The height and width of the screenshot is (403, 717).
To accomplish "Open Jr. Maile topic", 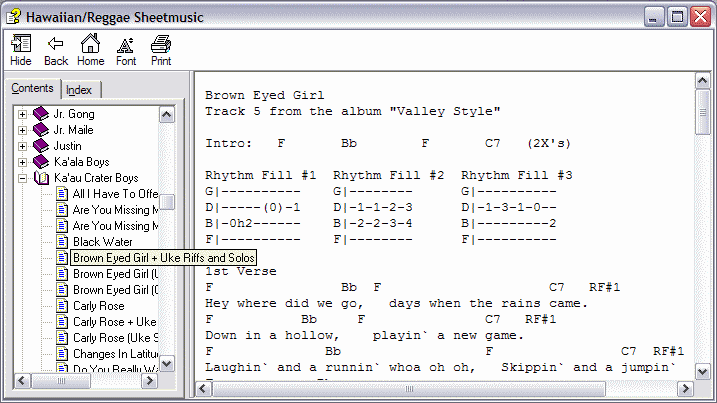I will pyautogui.click(x=74, y=129).
